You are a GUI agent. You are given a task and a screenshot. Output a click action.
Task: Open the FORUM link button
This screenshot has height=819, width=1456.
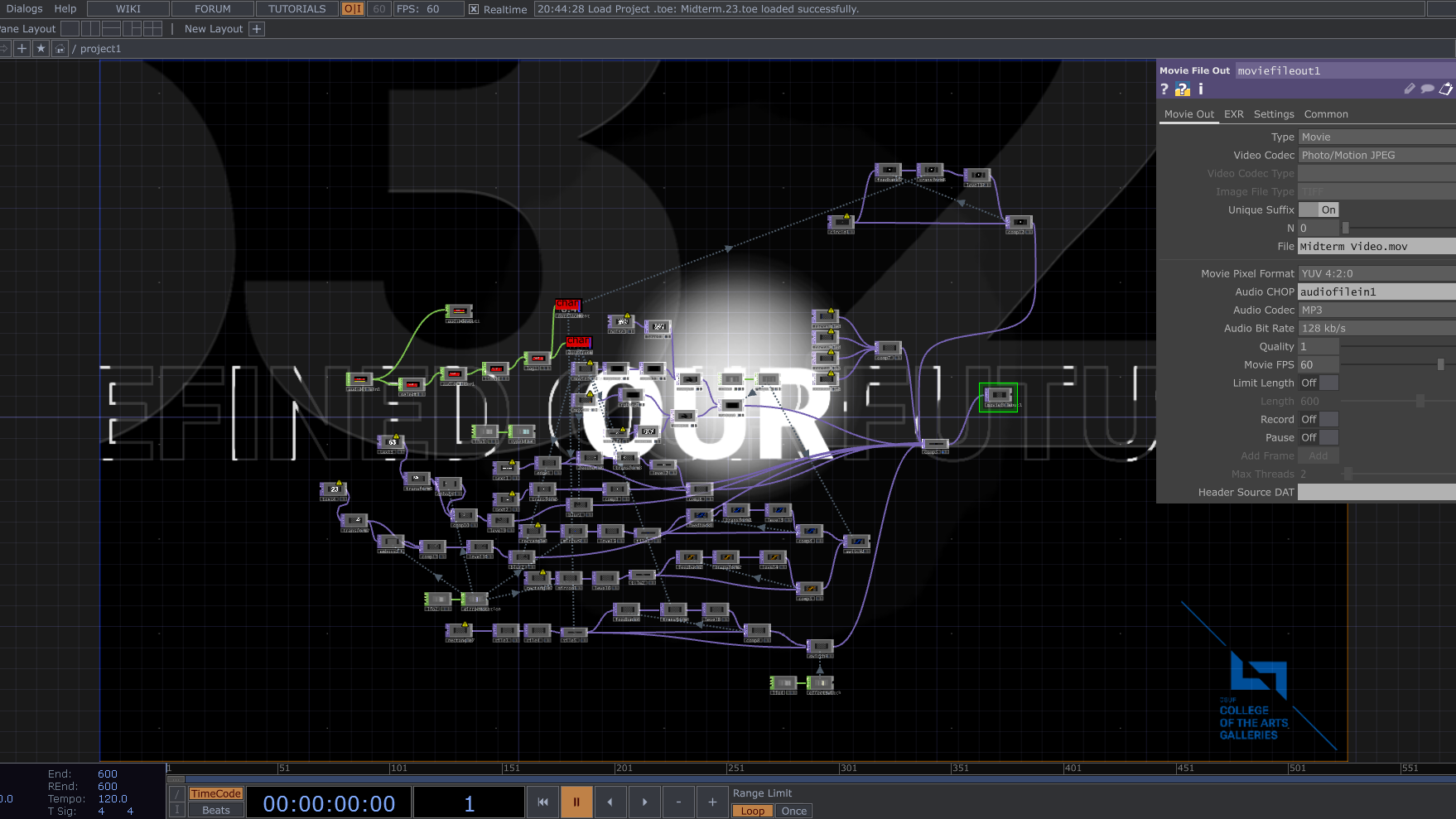(213, 9)
